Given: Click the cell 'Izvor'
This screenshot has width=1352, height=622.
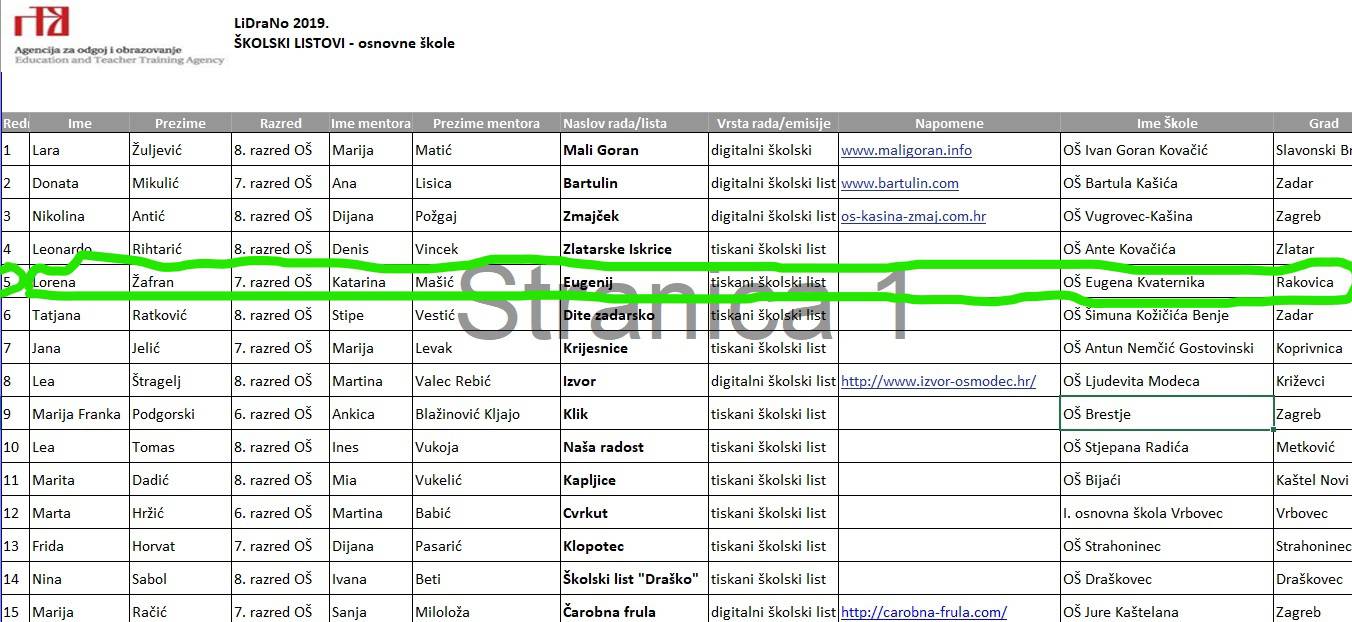Looking at the screenshot, I should 635,381.
